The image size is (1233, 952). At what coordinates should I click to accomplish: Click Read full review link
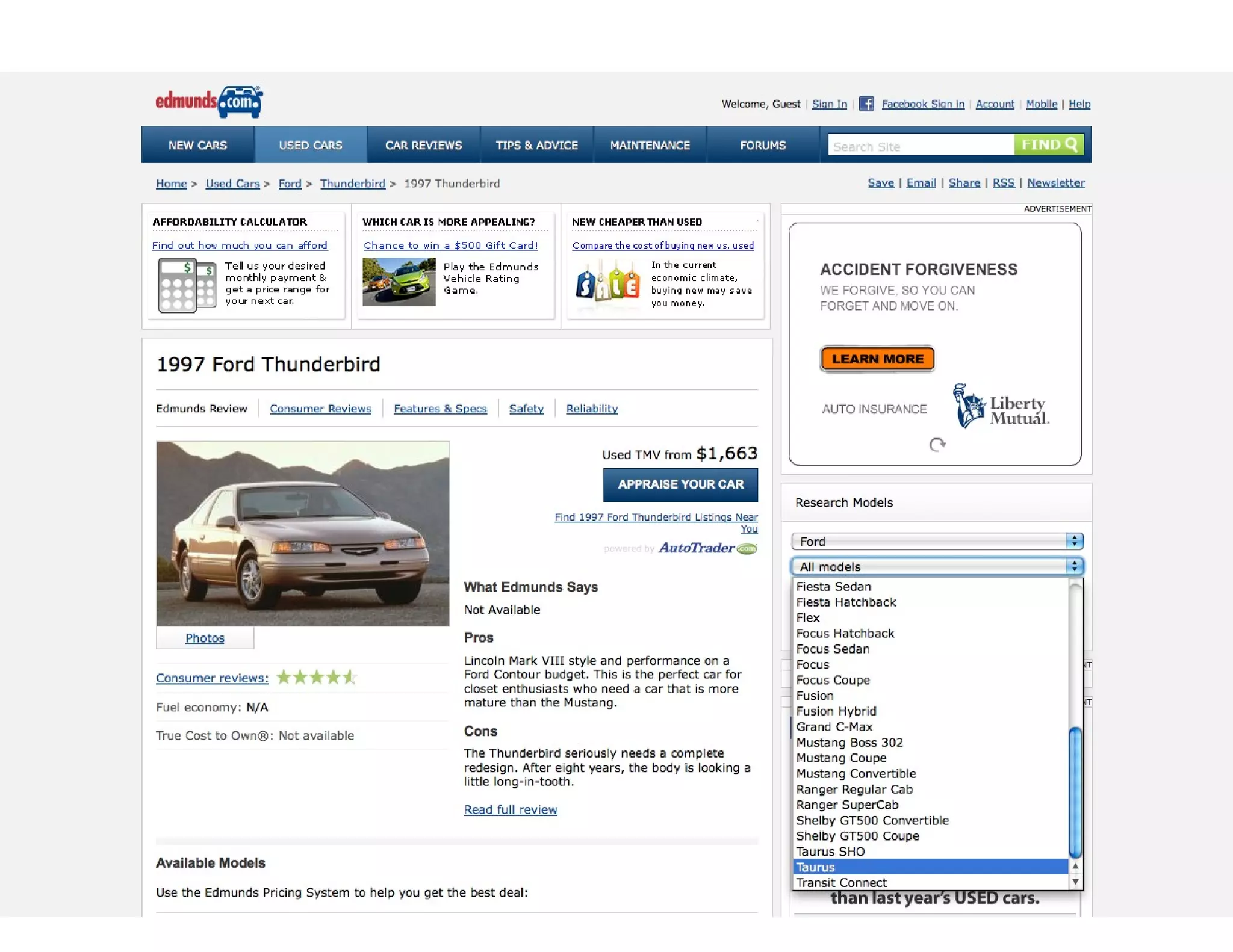pyautogui.click(x=511, y=809)
